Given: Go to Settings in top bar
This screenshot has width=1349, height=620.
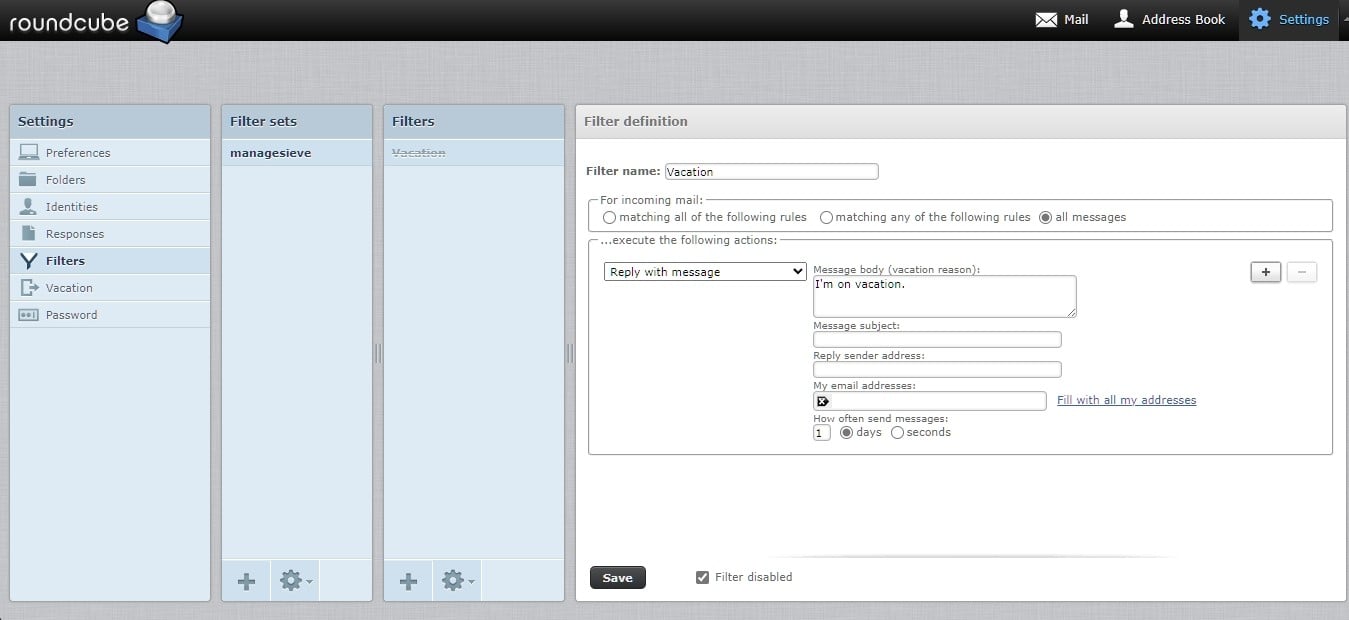Looking at the screenshot, I should click(1289, 19).
